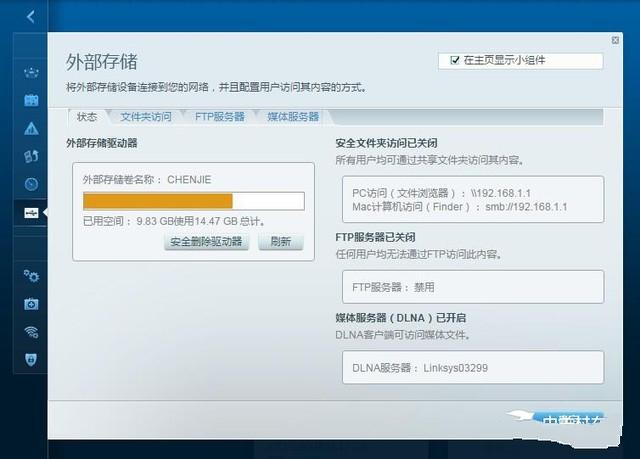The image size is (640, 459).
Task: Click the 外部存储驱动器 section heading
Action: (x=102, y=143)
